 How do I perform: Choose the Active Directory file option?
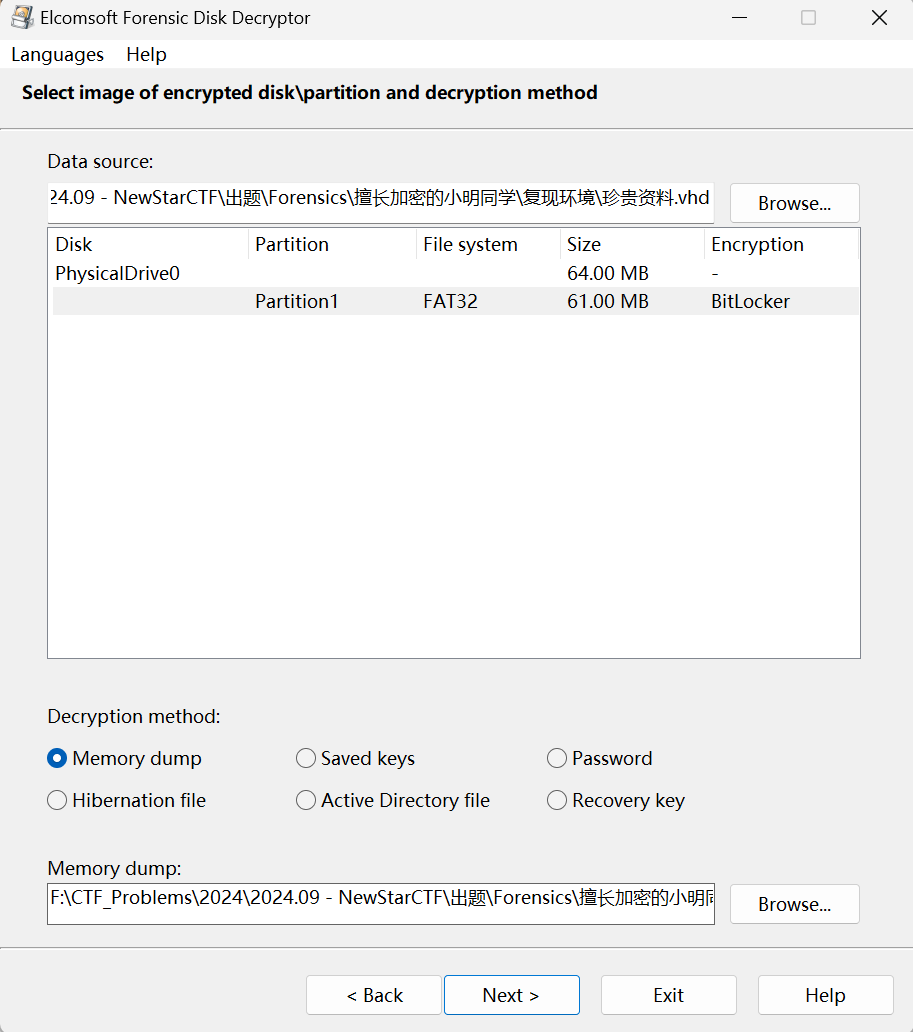click(x=306, y=801)
